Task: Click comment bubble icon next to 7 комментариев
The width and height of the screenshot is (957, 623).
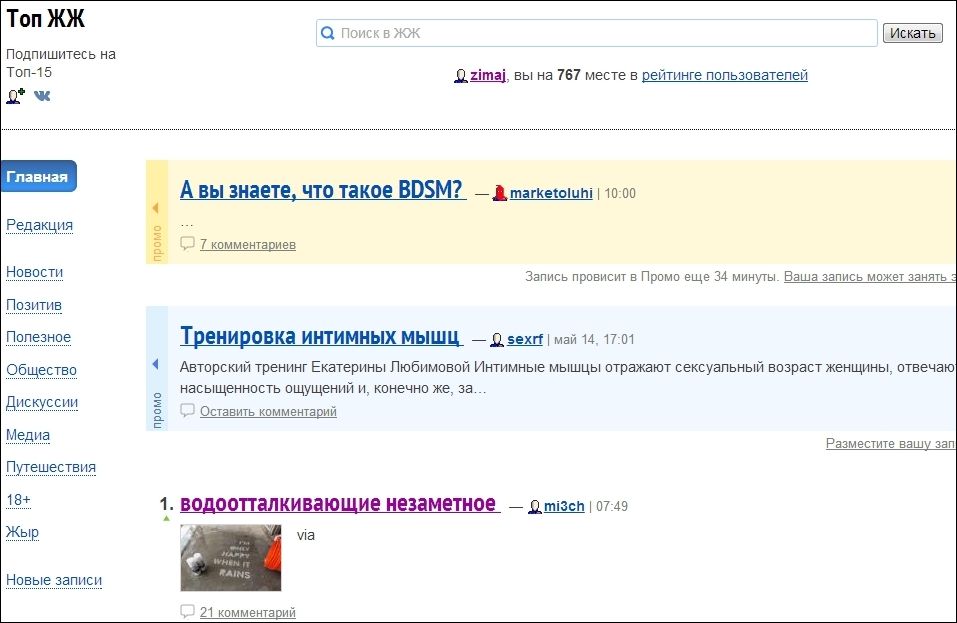Action: pyautogui.click(x=187, y=243)
